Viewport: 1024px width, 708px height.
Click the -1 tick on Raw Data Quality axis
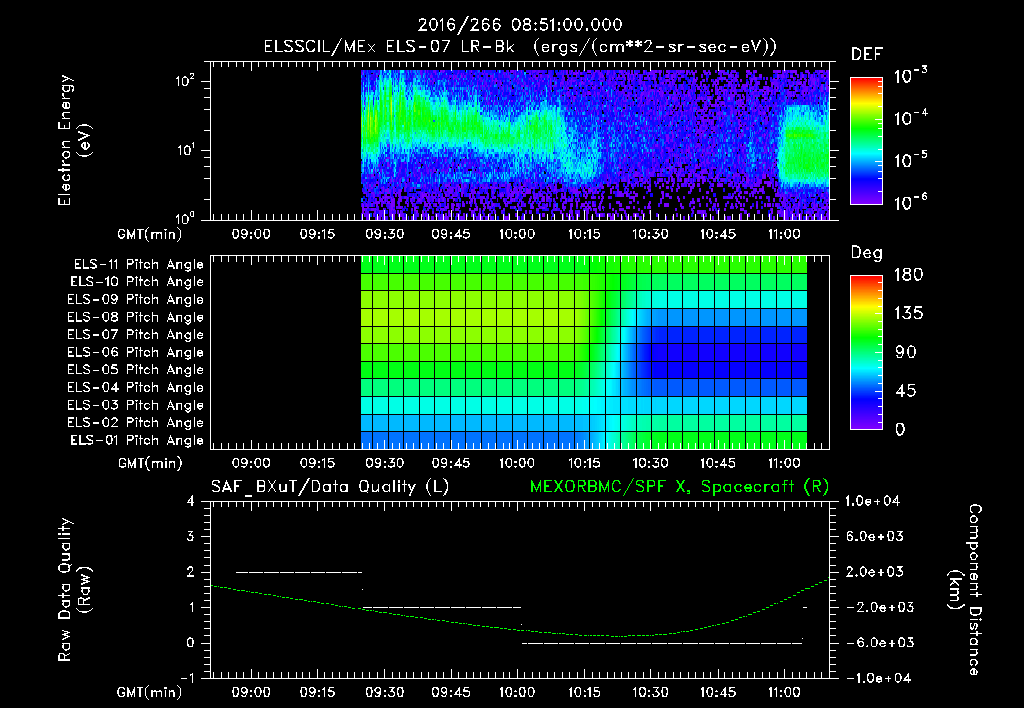(187, 678)
